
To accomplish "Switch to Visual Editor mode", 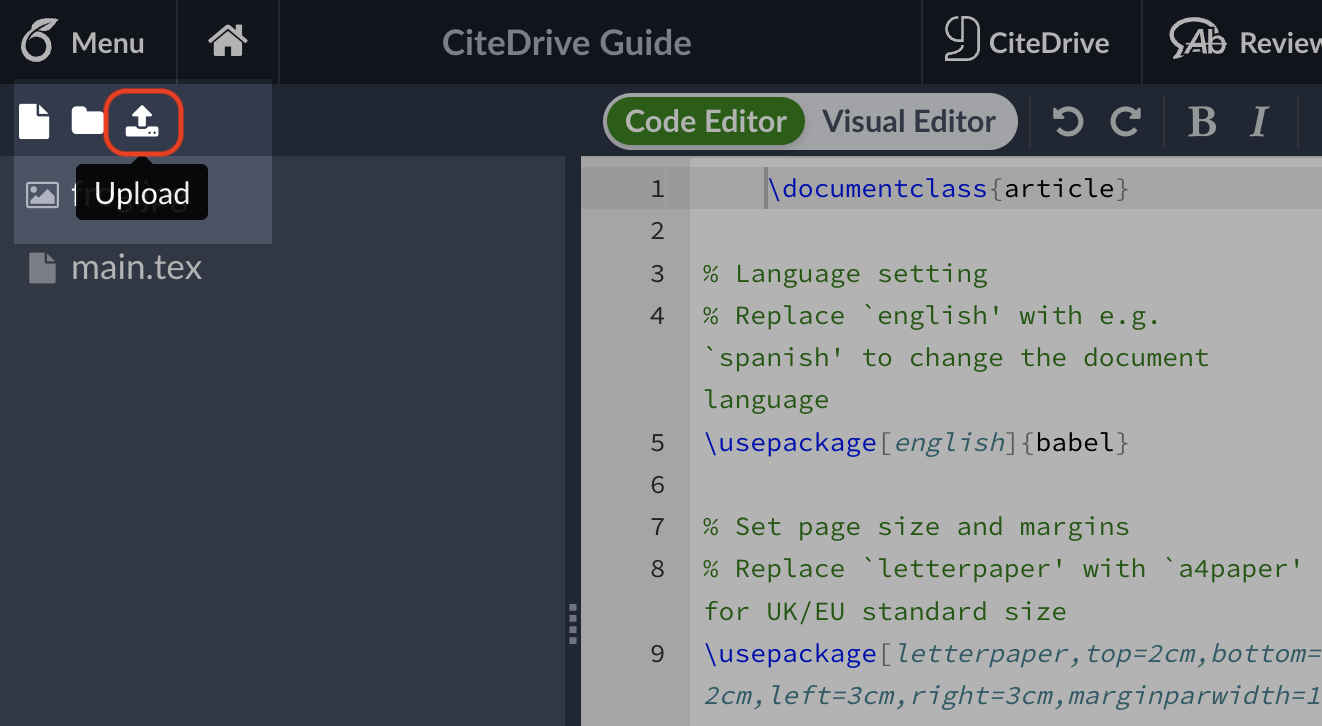I will point(909,122).
